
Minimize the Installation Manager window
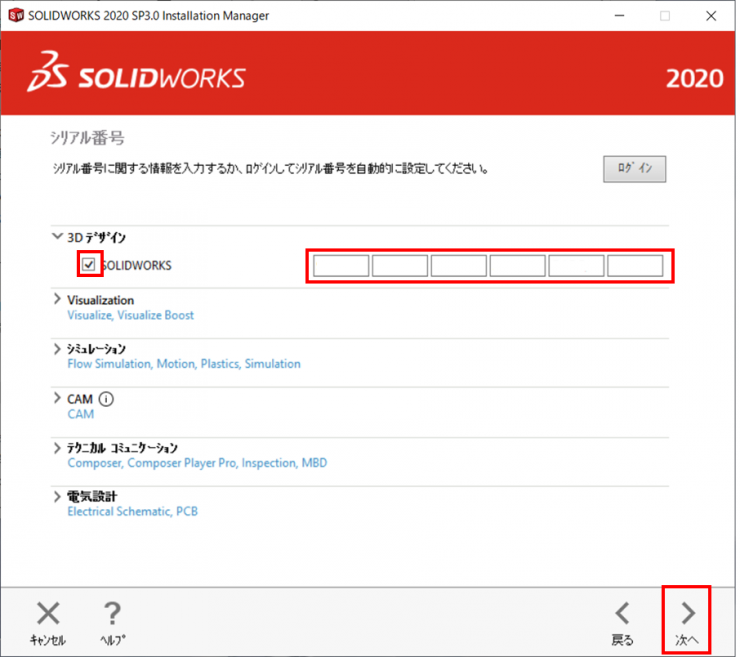pos(620,16)
